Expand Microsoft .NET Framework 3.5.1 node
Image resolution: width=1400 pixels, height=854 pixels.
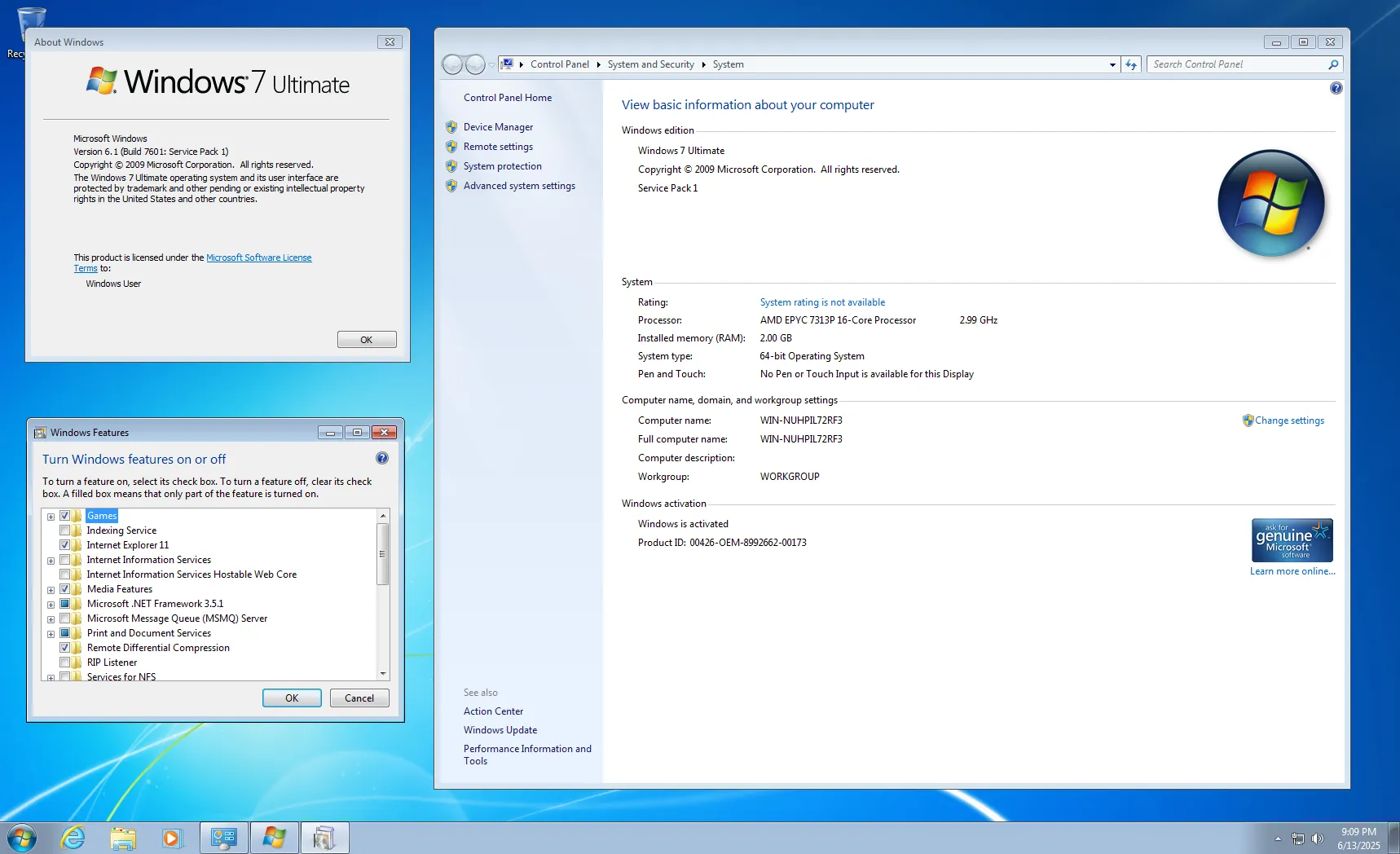[51, 605]
